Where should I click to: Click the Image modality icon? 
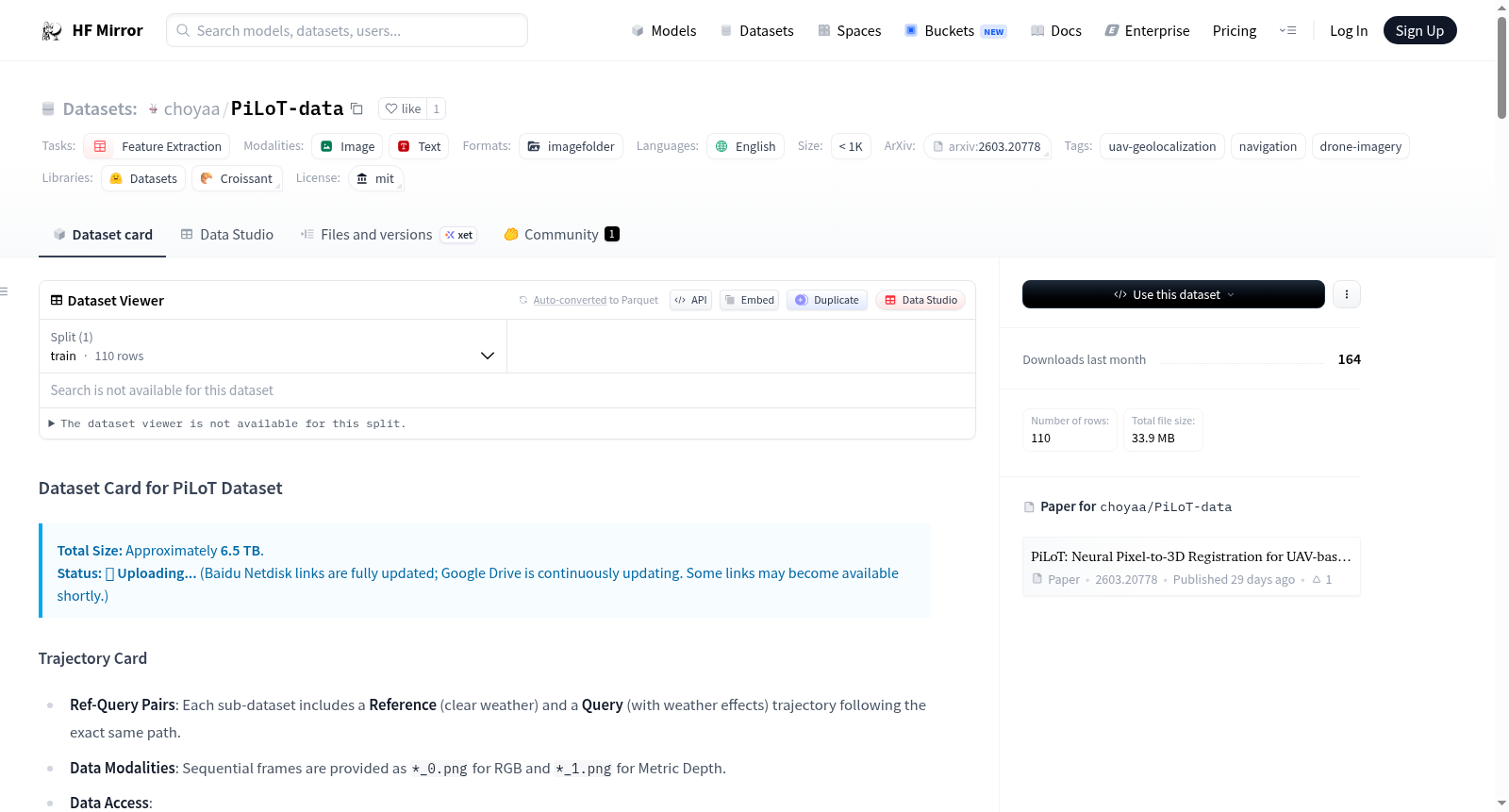pos(326,146)
